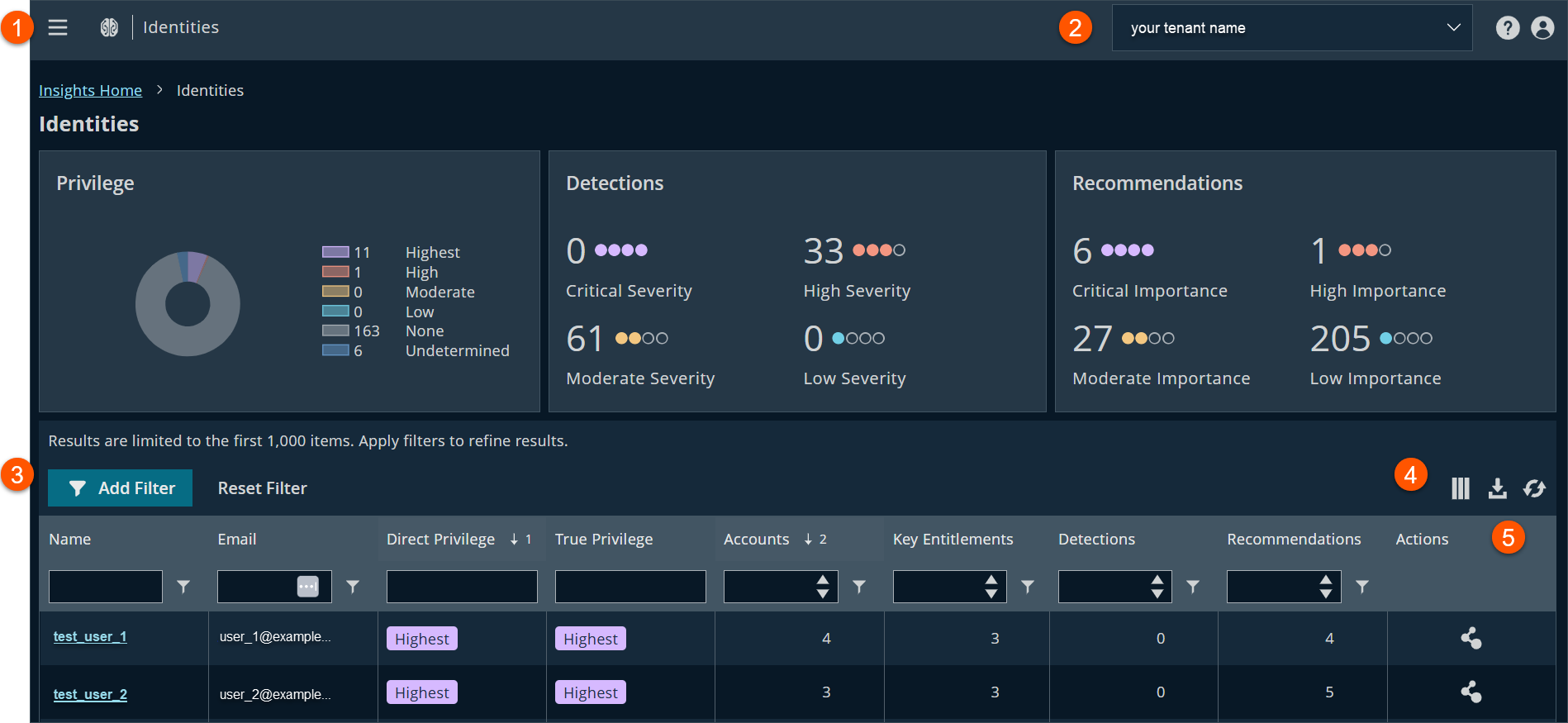Select the Moderate Severity detections count
This screenshot has width=1568, height=723.
tap(585, 339)
